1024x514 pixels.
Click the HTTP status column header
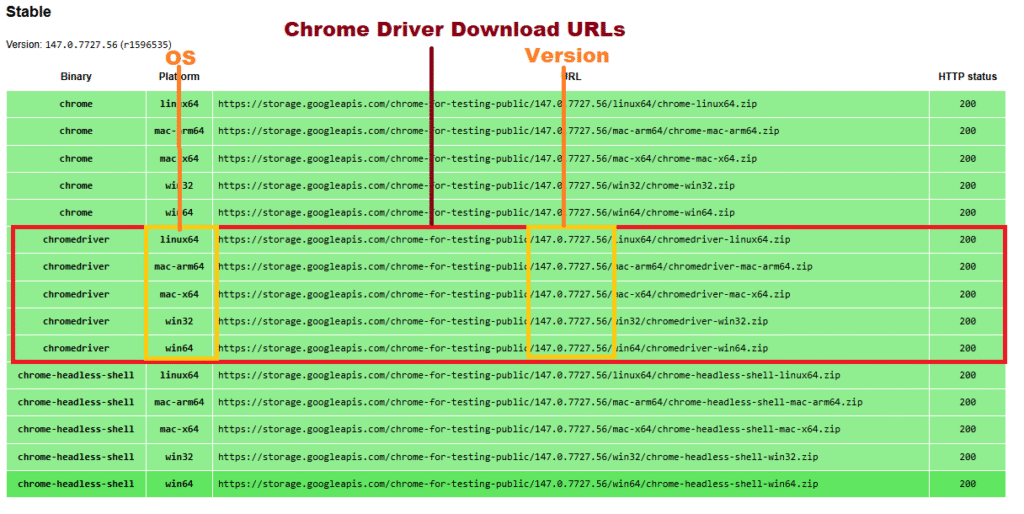(967, 76)
